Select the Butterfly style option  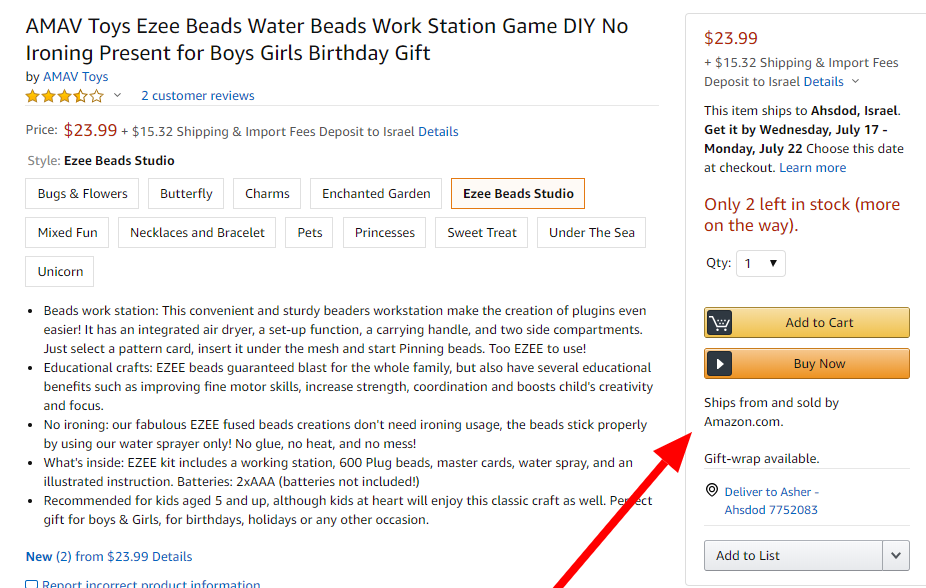click(x=186, y=194)
